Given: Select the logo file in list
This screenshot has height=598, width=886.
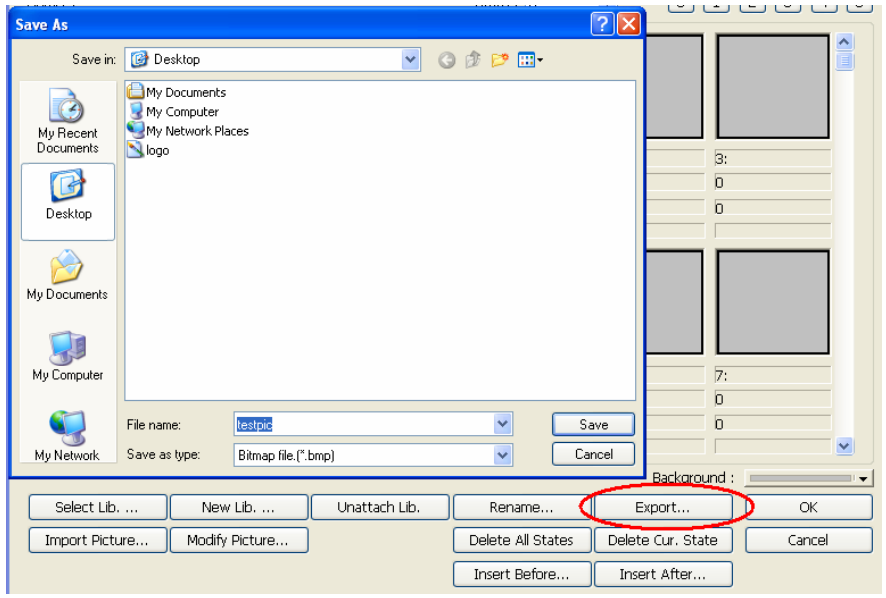Looking at the screenshot, I should [148, 150].
